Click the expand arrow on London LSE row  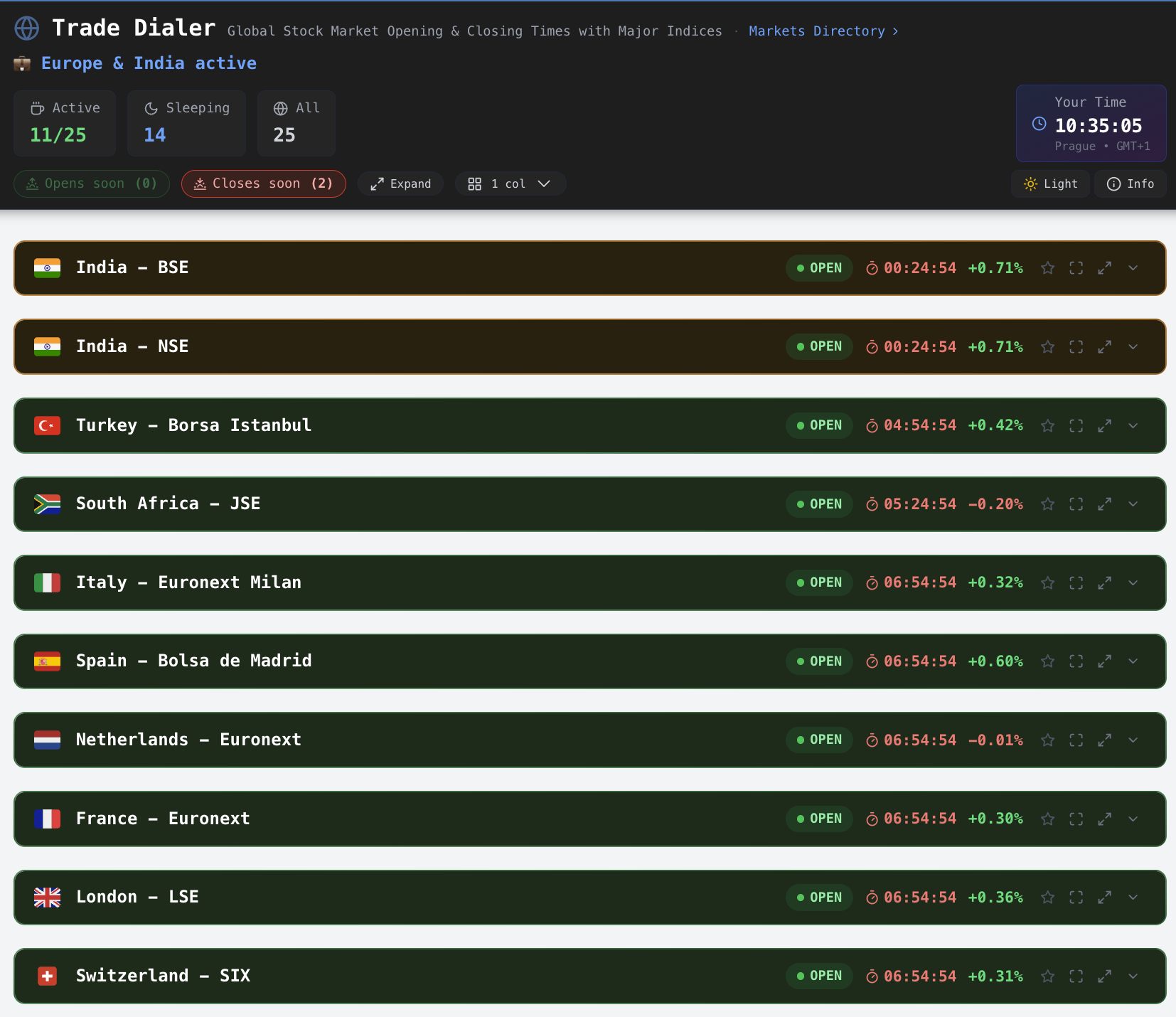coord(1104,897)
